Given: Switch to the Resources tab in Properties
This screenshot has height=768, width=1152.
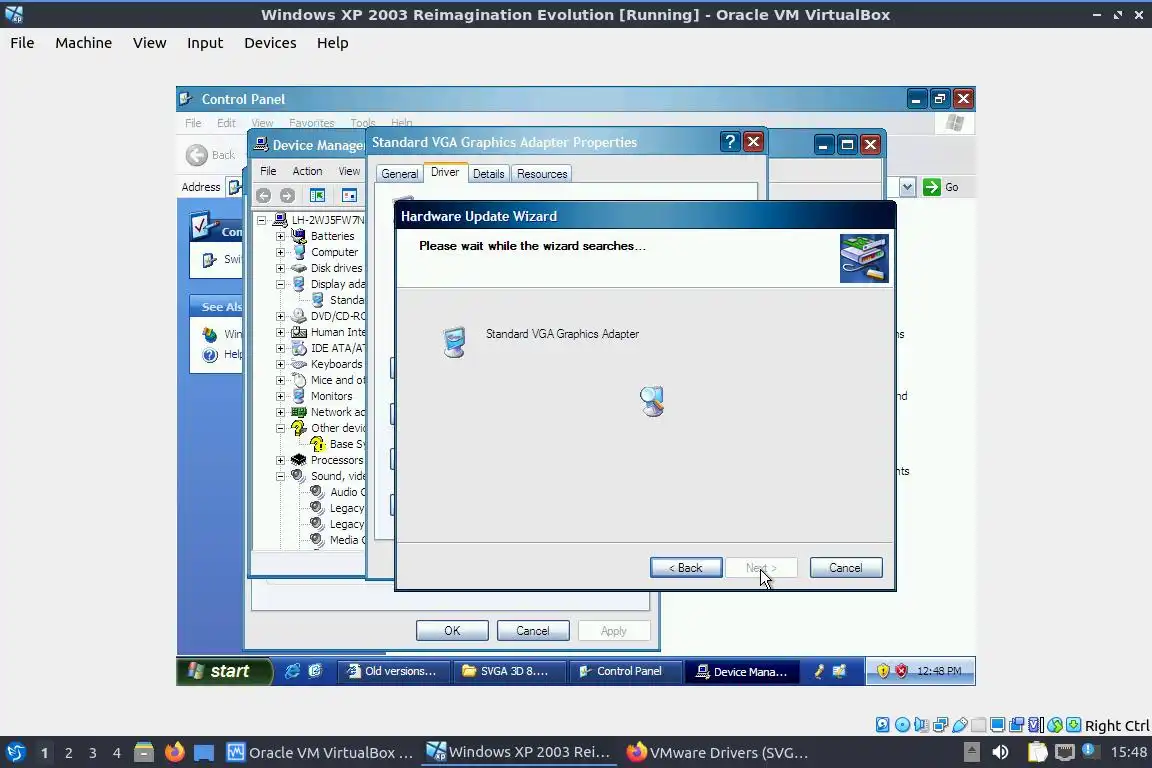Looking at the screenshot, I should coord(542,174).
